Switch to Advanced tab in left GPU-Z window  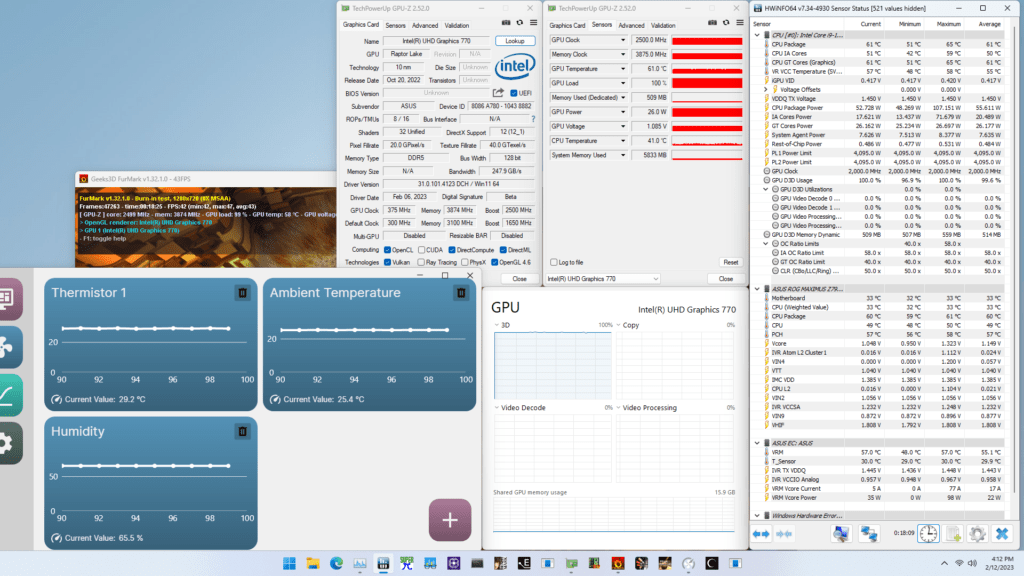pos(425,25)
